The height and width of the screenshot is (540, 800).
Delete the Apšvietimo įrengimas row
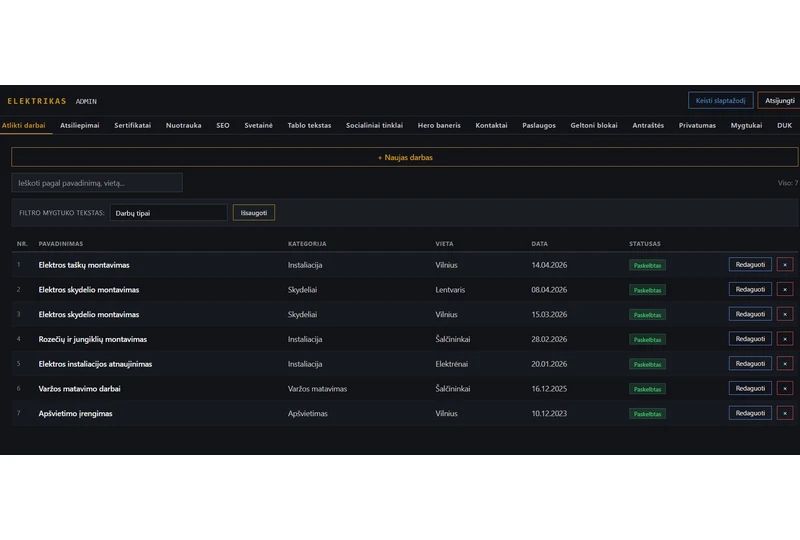(x=785, y=413)
